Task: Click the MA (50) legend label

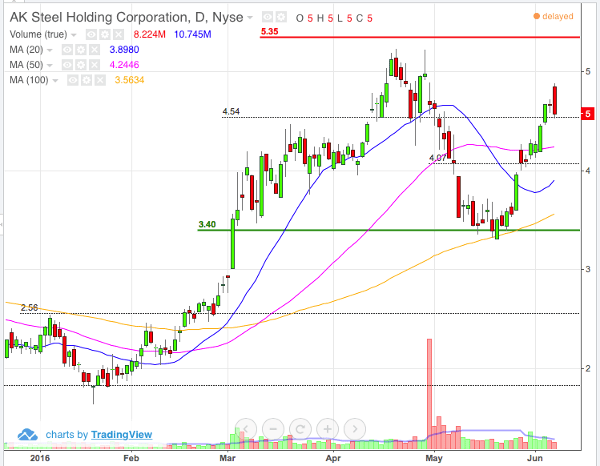Action: [26, 65]
